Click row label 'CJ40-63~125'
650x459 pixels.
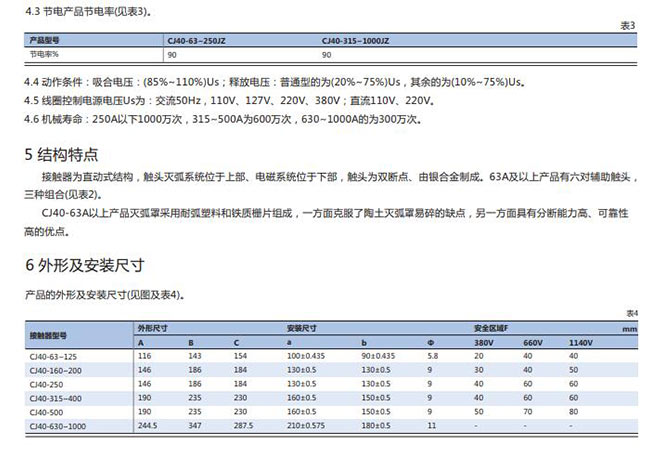coord(53,357)
